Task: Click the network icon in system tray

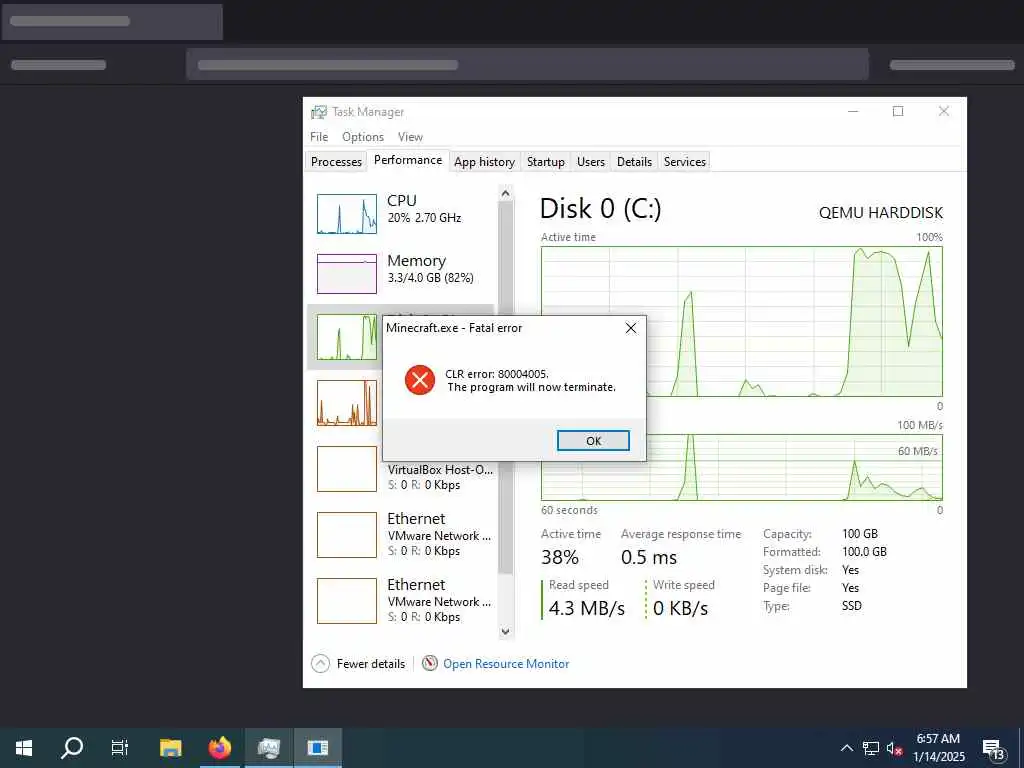Action: (x=871, y=748)
